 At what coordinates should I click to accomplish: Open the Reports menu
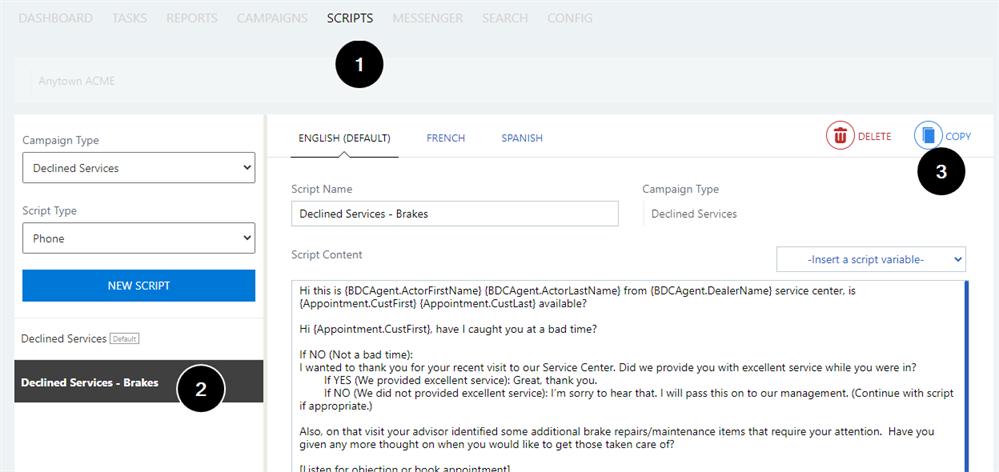click(192, 18)
